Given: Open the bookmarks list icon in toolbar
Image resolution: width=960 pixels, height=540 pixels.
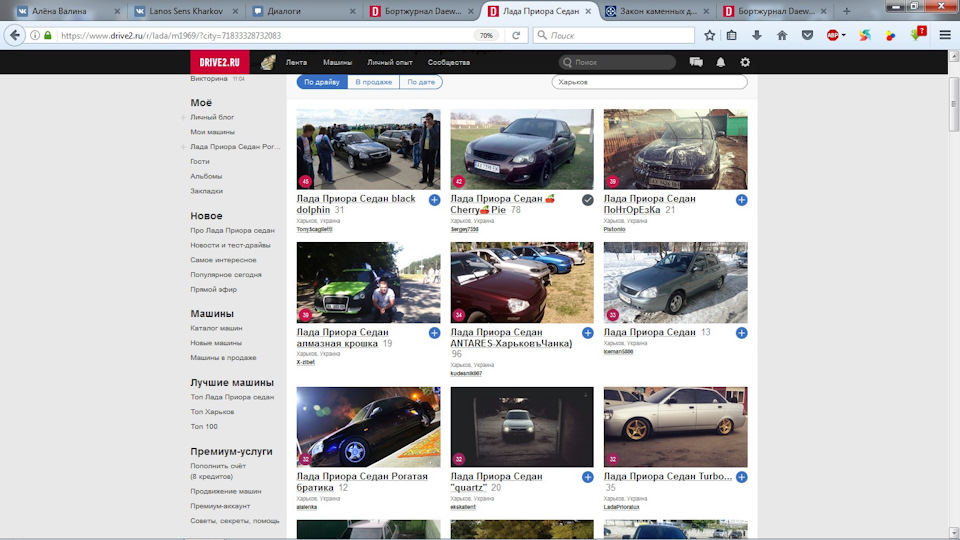Looking at the screenshot, I should click(732, 36).
